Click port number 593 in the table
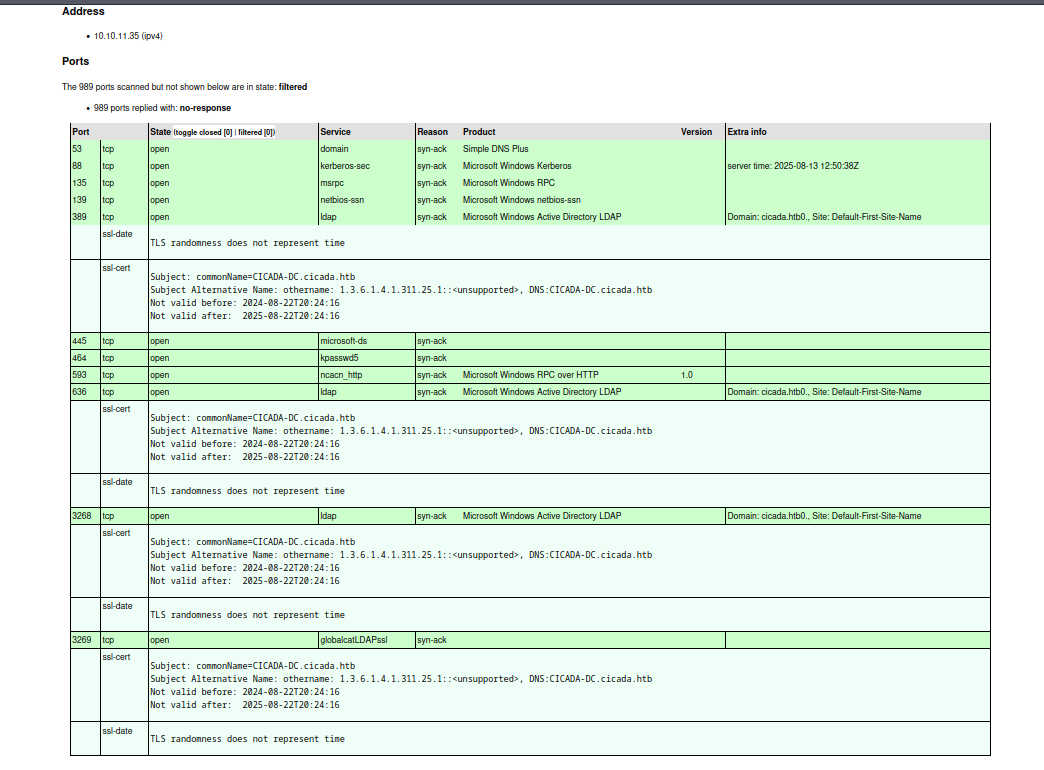1044x770 pixels. click(x=79, y=375)
